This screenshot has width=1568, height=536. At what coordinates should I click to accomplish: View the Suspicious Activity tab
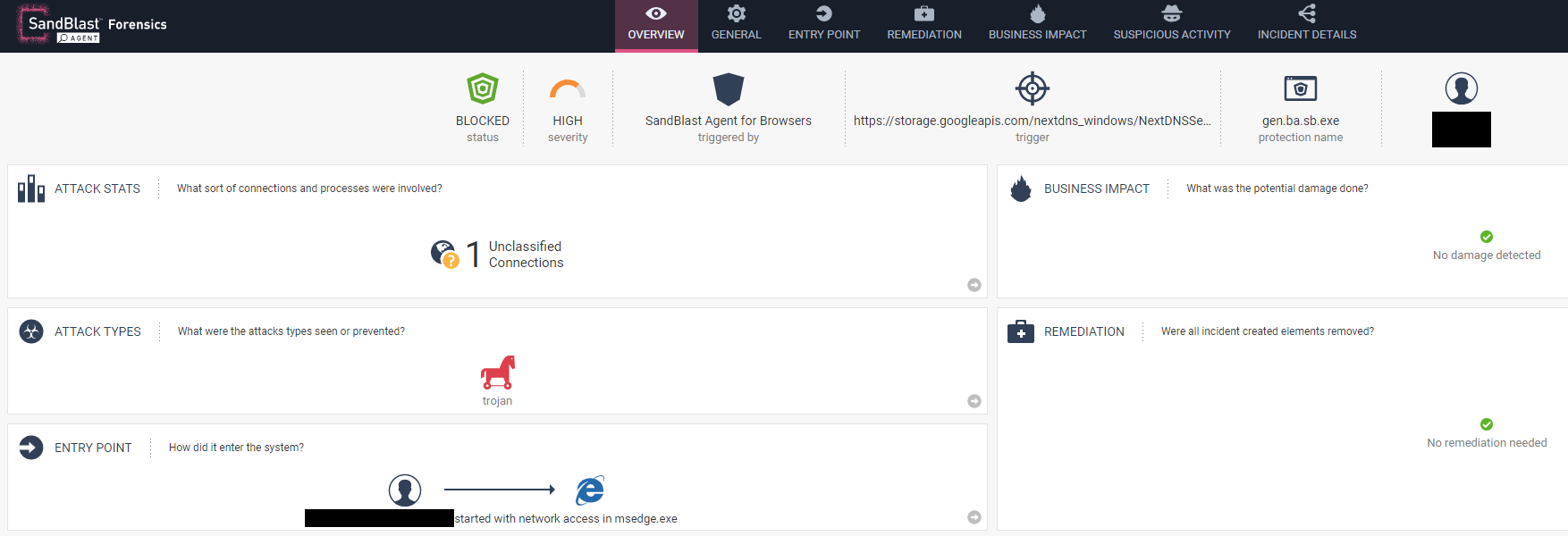[1172, 25]
